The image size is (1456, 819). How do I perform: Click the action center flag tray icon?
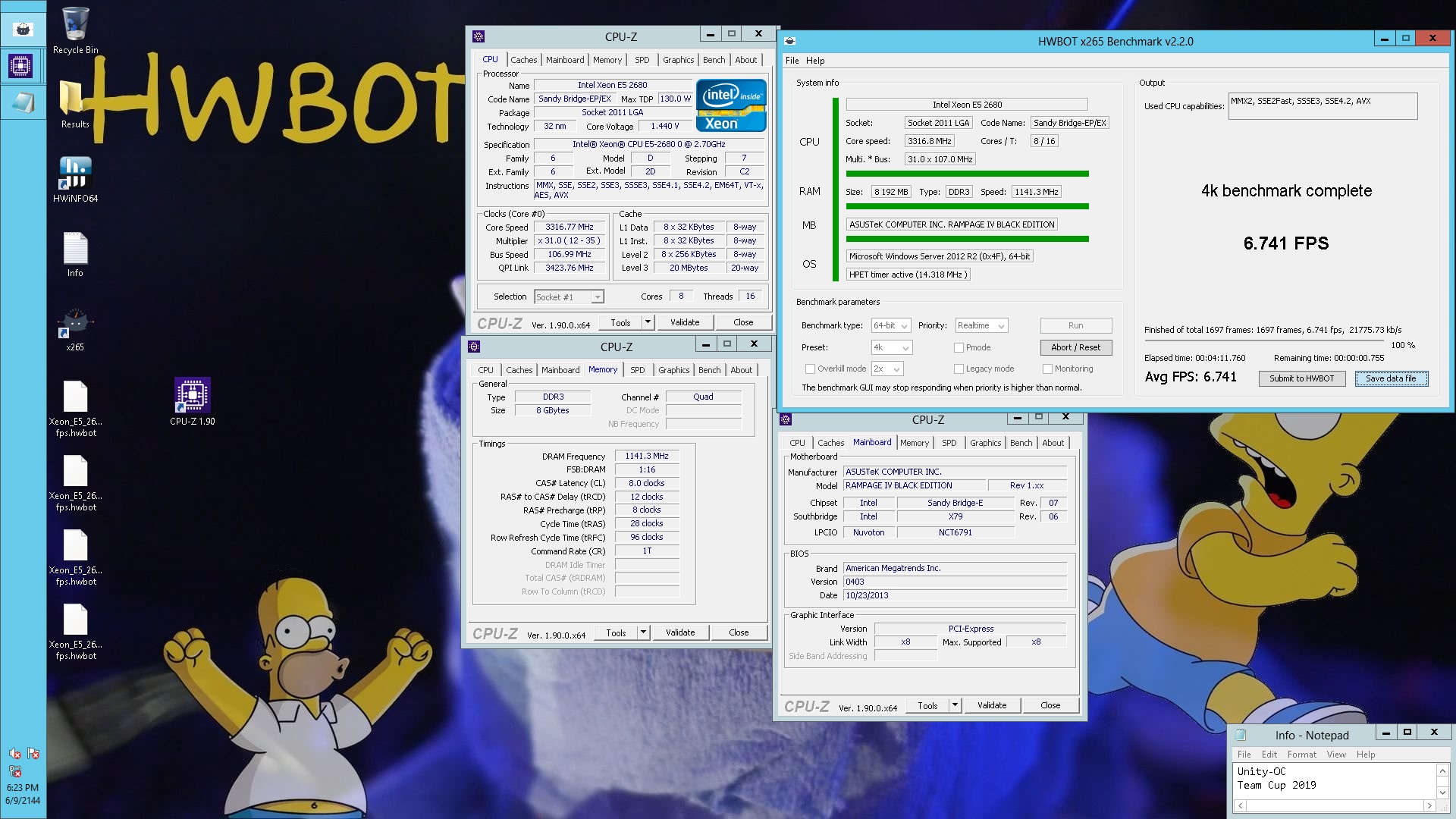coord(33,753)
